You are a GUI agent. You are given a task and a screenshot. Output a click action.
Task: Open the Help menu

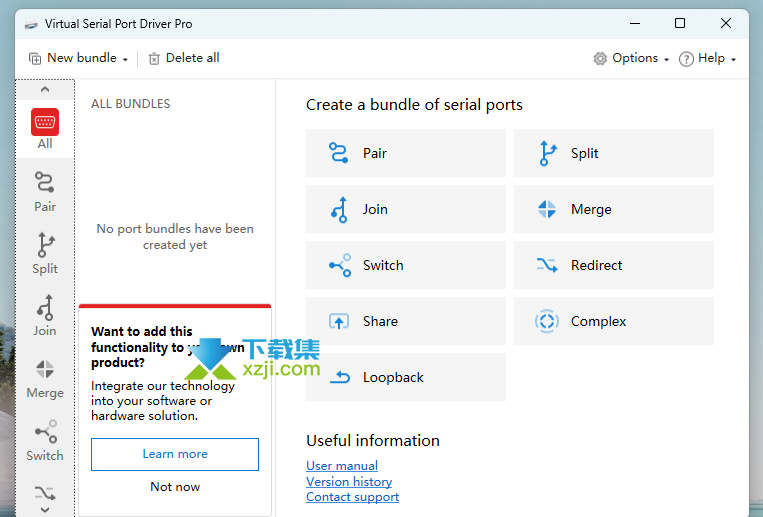(707, 58)
